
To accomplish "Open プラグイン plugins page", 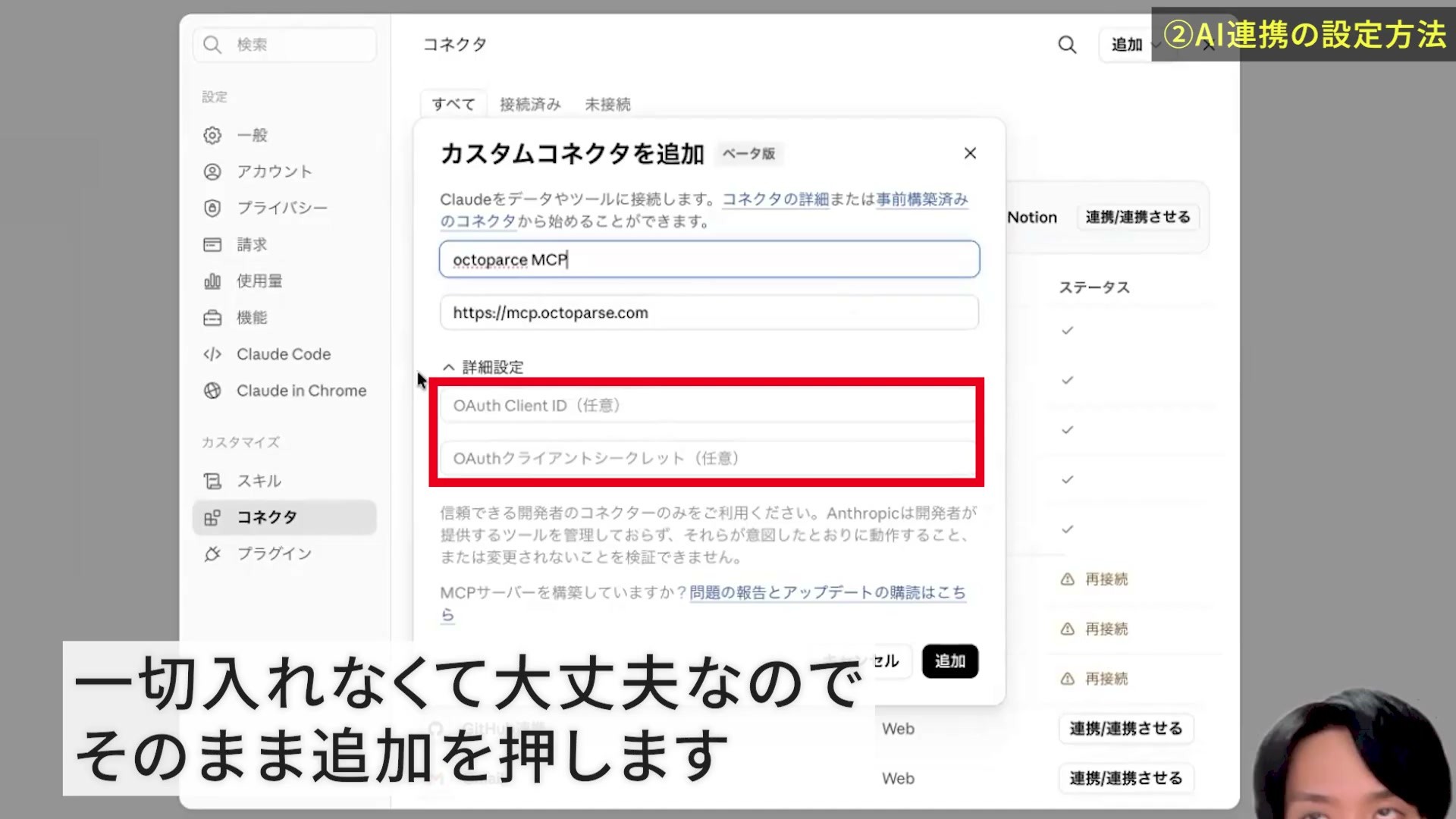I will 284,554.
